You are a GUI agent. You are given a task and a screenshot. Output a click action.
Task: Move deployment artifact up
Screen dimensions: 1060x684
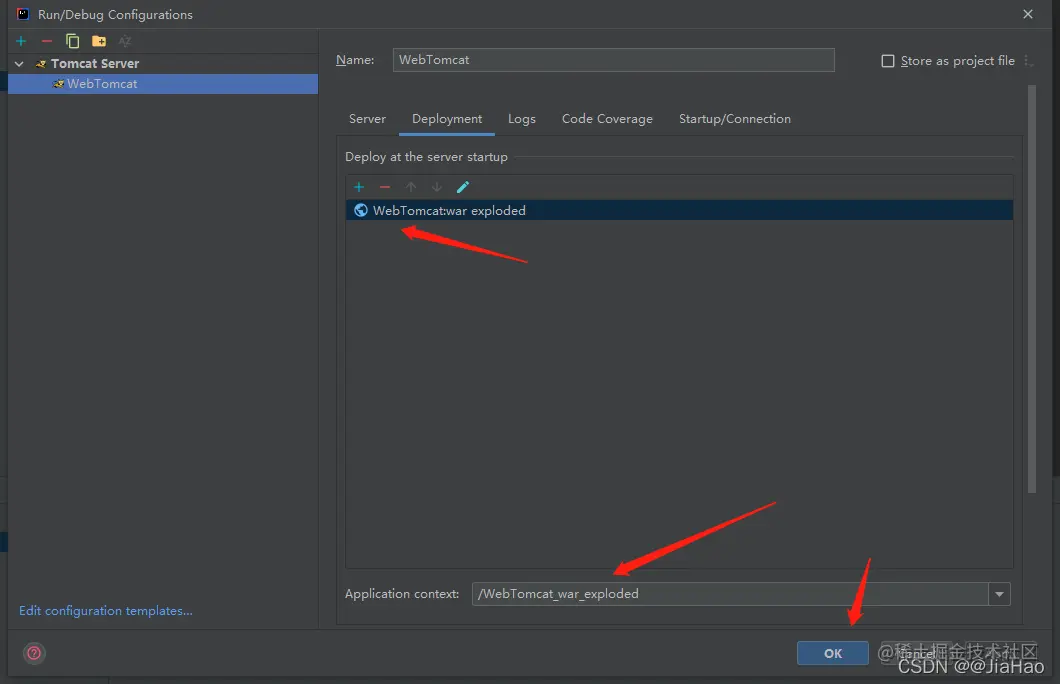click(x=411, y=187)
